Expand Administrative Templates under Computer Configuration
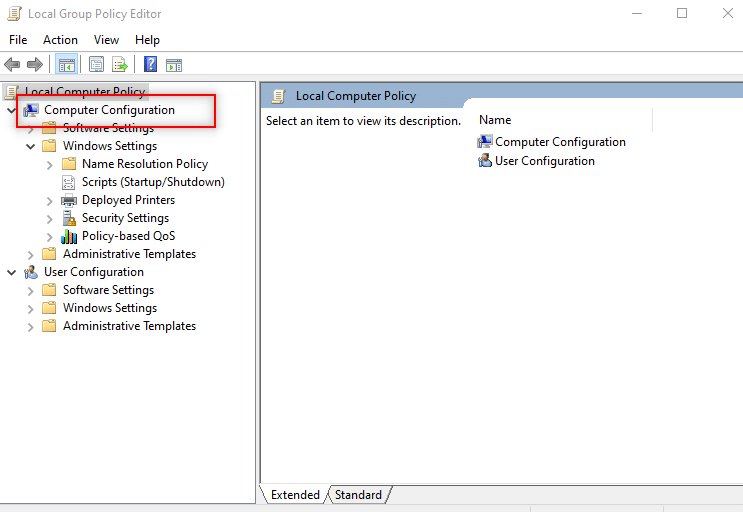 [x=31, y=255]
